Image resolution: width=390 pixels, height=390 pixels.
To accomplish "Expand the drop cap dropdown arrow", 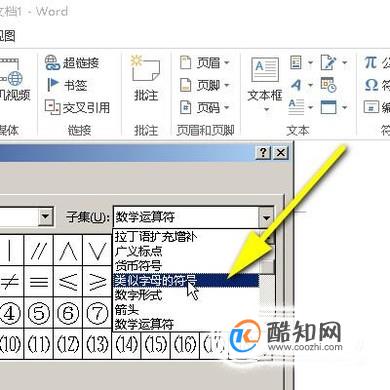I will tap(310, 107).
